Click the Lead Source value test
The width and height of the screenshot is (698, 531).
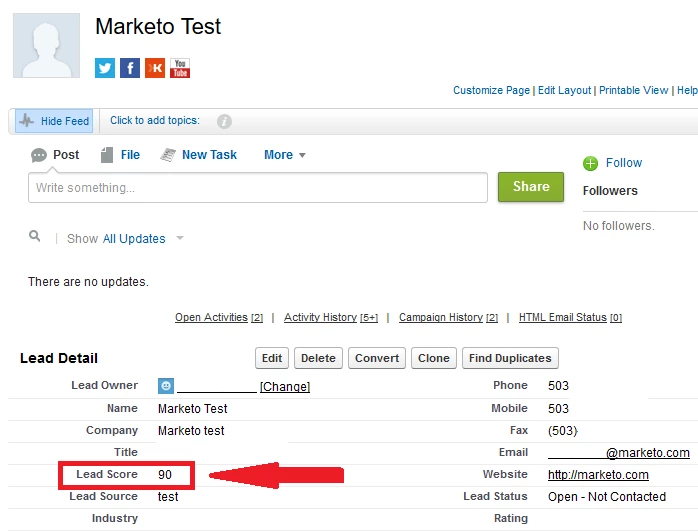pyautogui.click(x=168, y=497)
